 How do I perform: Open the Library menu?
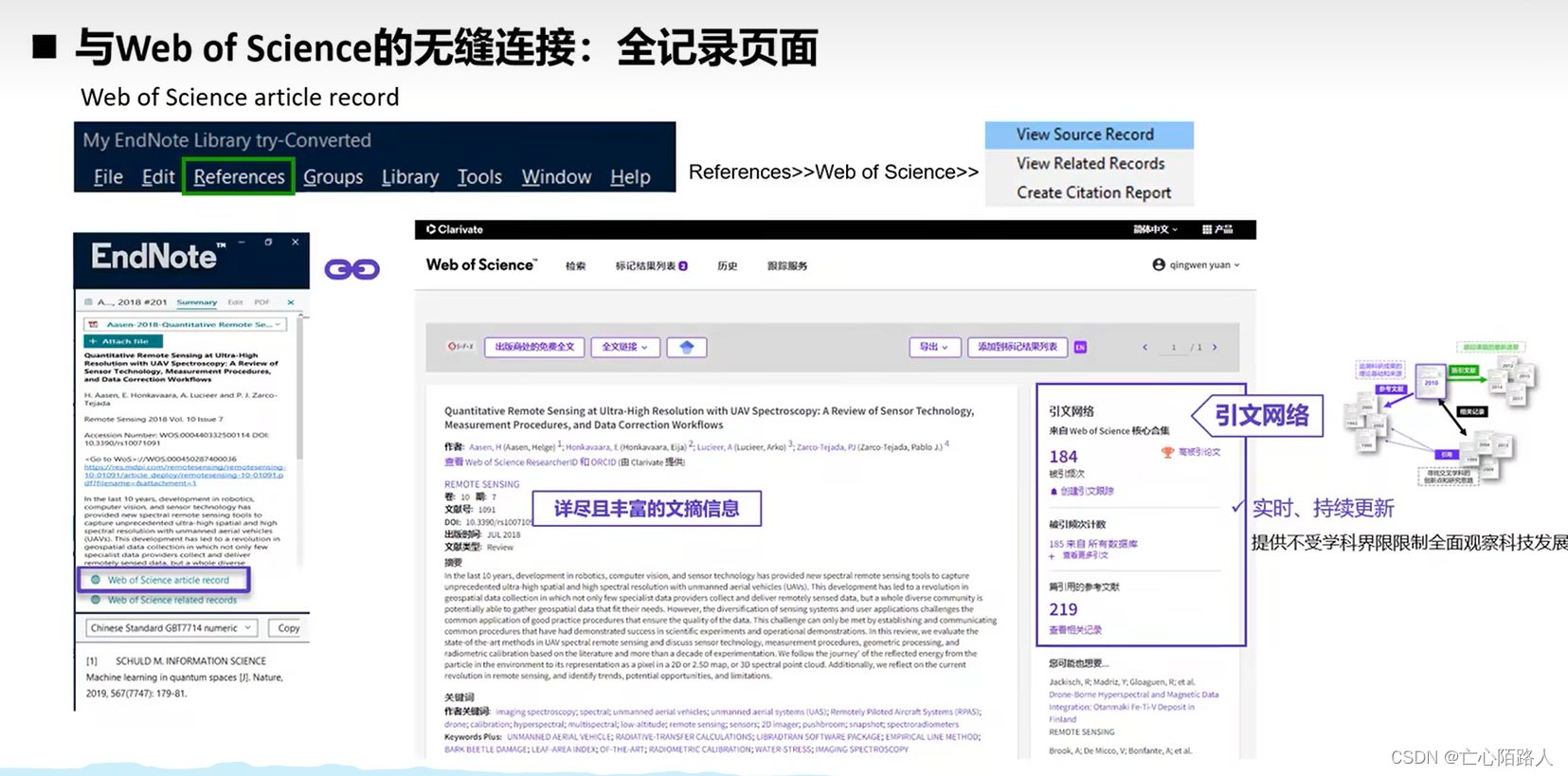[410, 177]
